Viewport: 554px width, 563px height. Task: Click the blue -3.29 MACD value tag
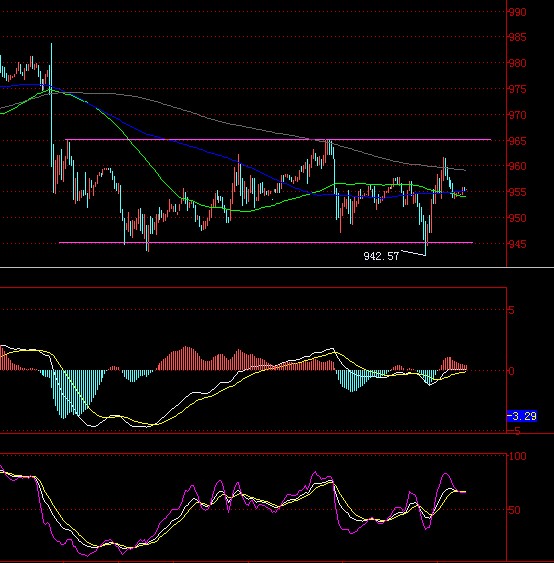pyautogui.click(x=522, y=416)
